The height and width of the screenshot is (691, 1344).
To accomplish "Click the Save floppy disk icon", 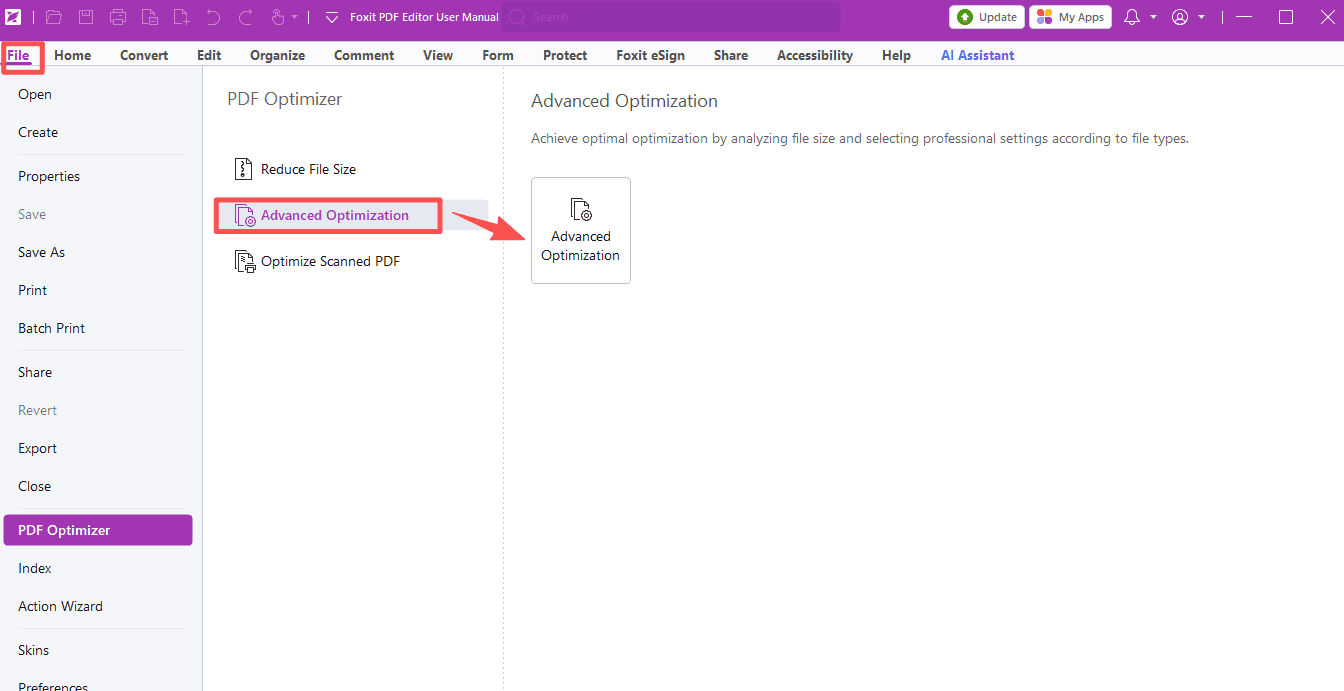I will pyautogui.click(x=86, y=17).
